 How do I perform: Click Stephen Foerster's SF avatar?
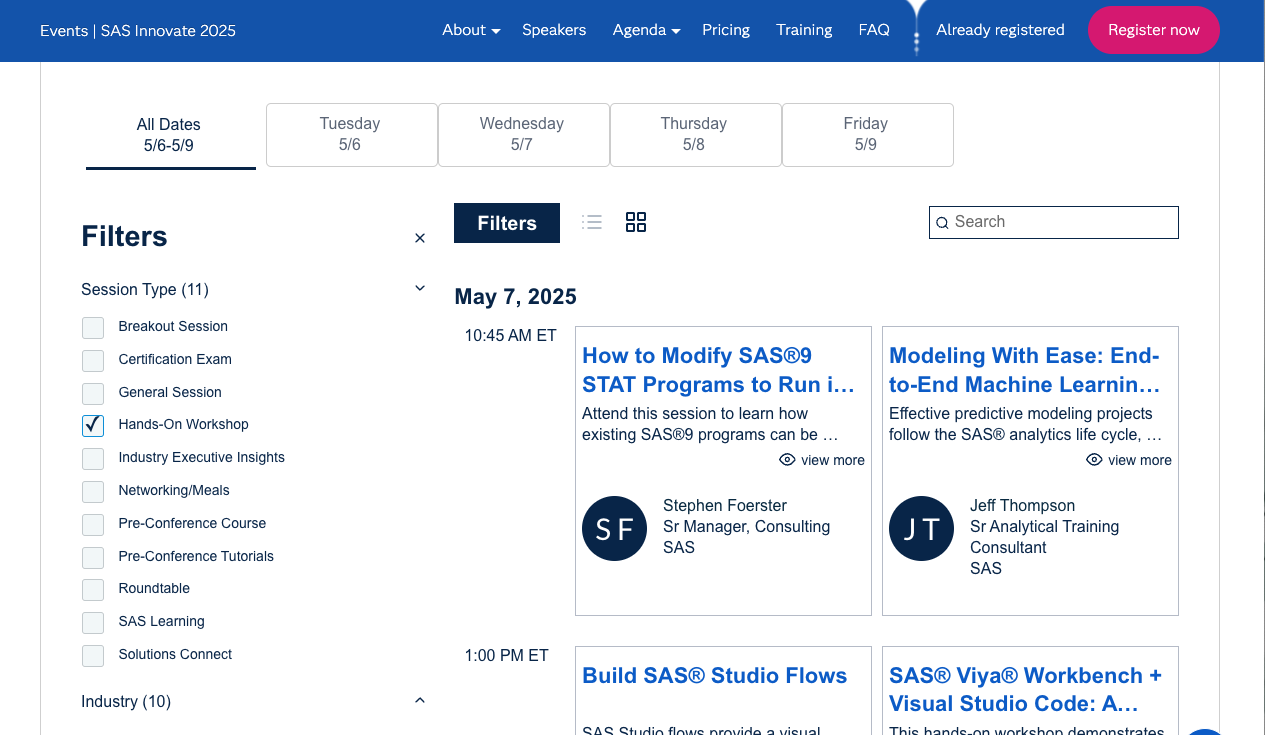coord(614,528)
